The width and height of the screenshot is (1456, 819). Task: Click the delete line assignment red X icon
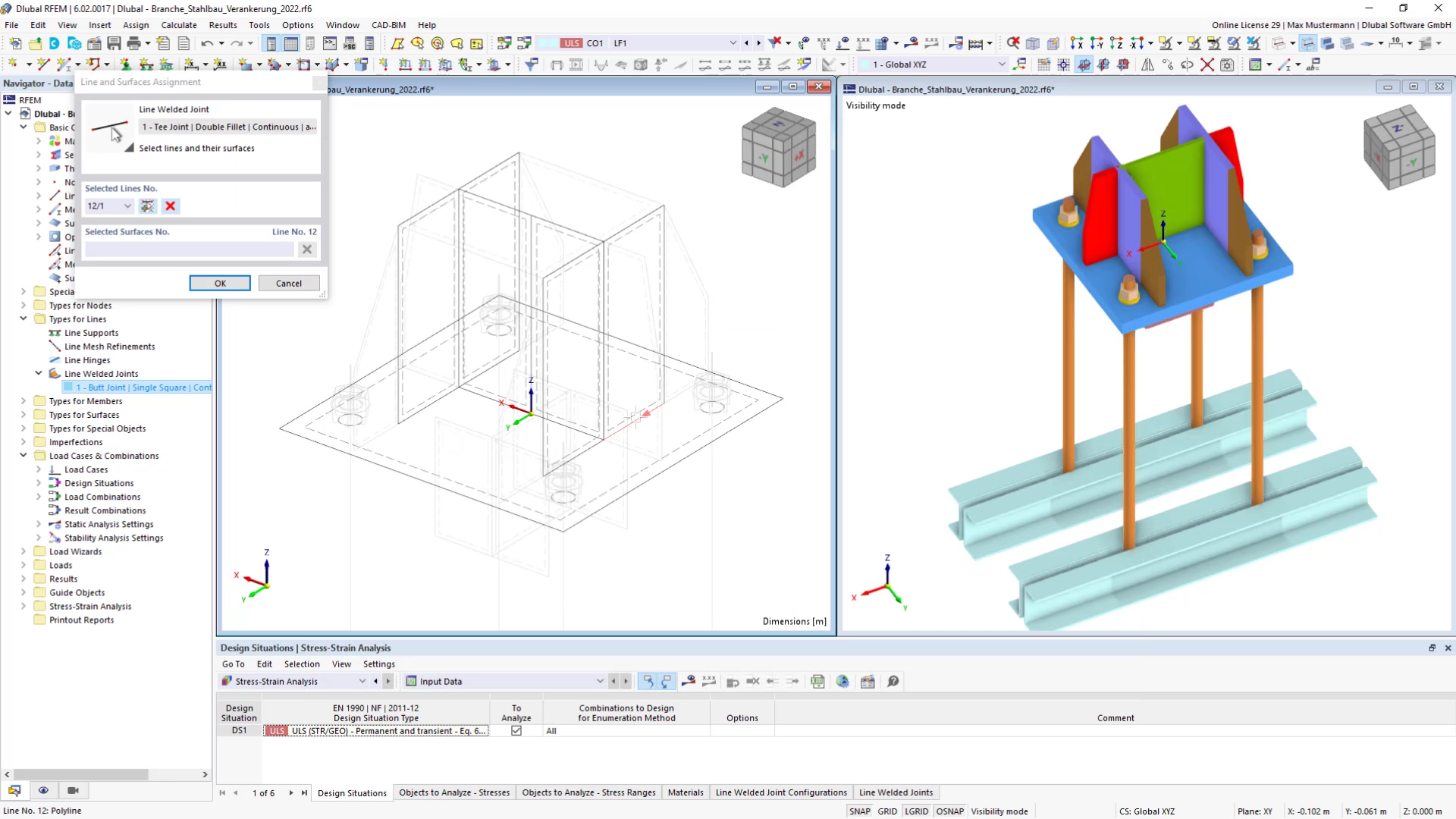(169, 206)
